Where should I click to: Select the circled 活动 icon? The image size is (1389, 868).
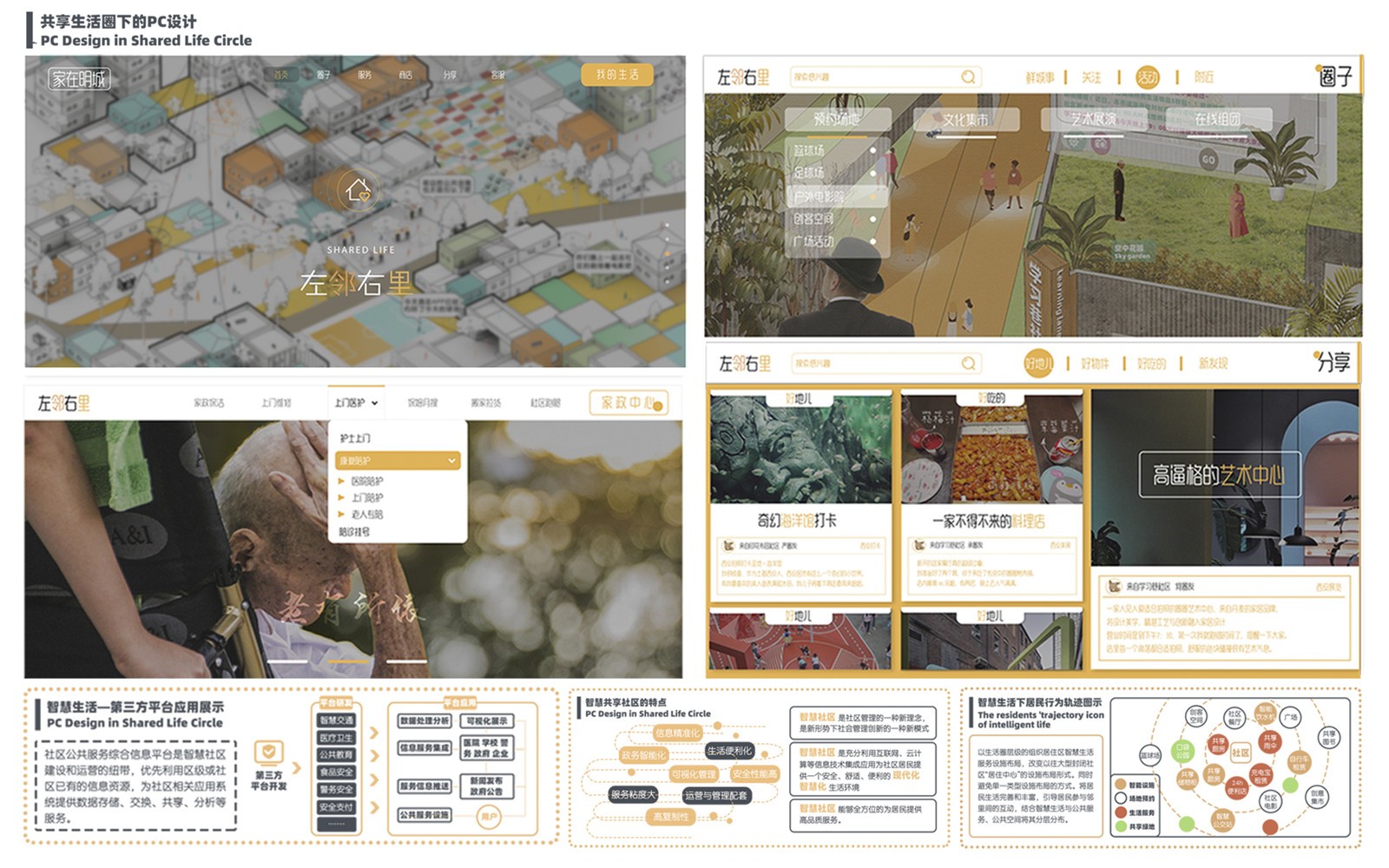click(1148, 77)
